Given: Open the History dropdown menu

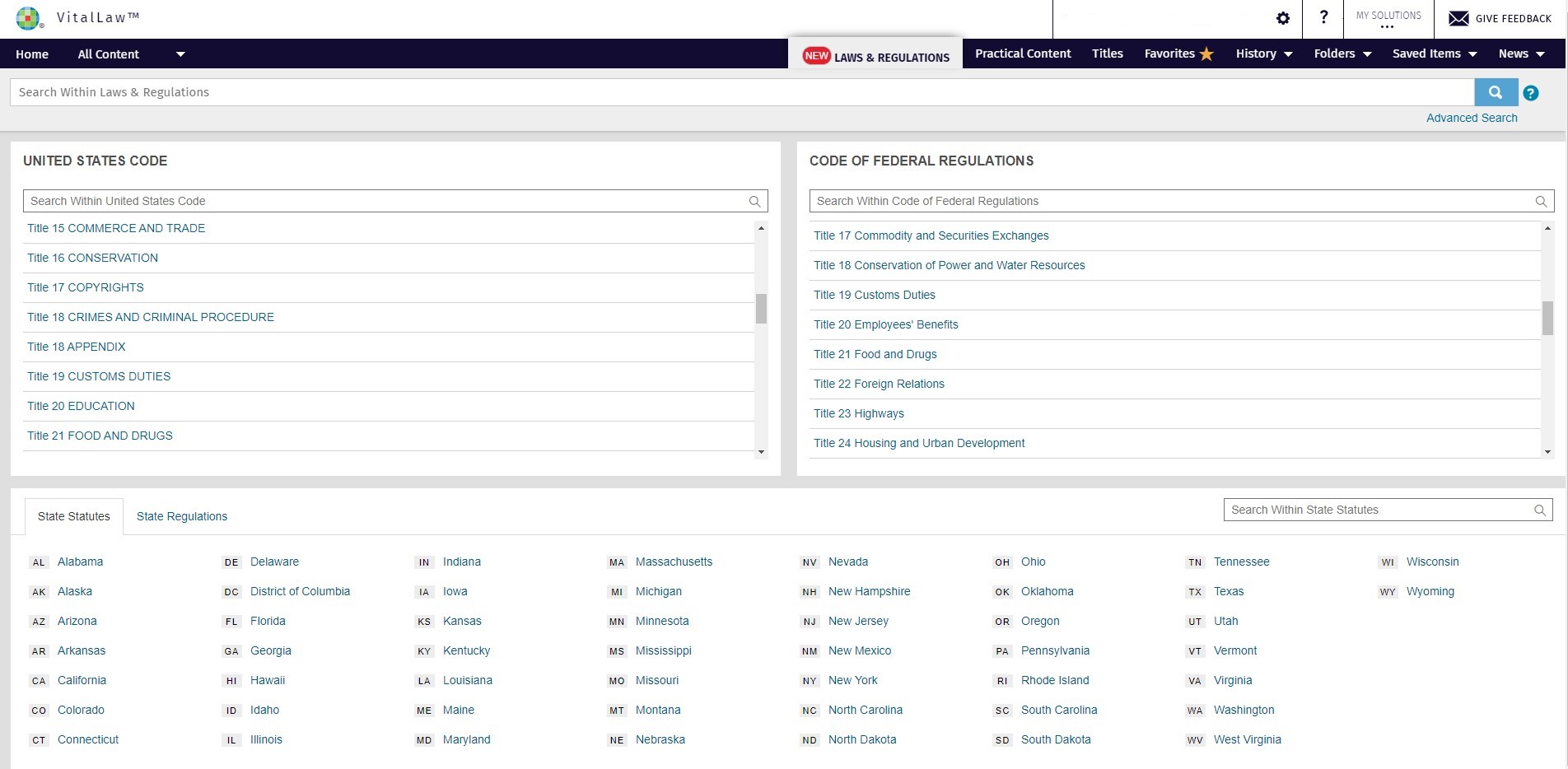Looking at the screenshot, I should [1264, 54].
